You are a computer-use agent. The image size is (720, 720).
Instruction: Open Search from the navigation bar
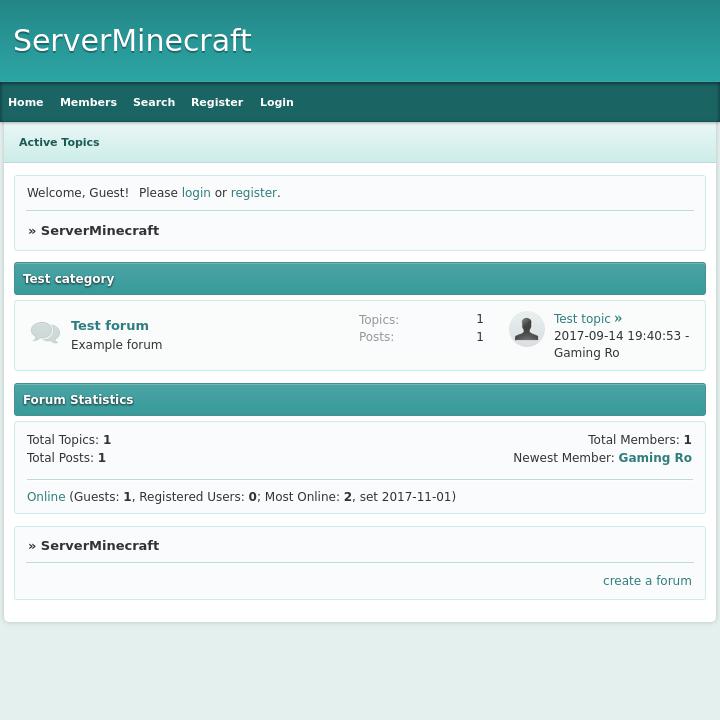(154, 102)
